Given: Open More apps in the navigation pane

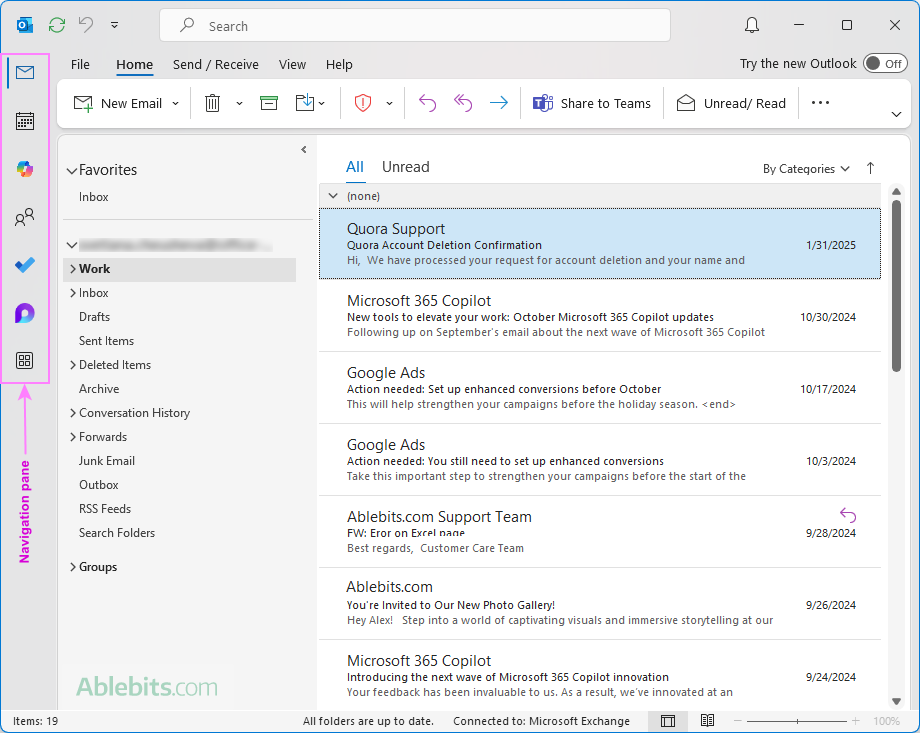Looking at the screenshot, I should click(24, 360).
